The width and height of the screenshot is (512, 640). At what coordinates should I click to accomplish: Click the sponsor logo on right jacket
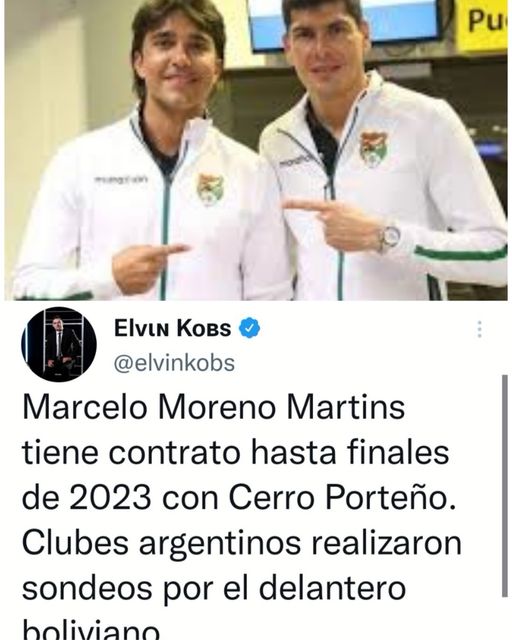tap(294, 160)
